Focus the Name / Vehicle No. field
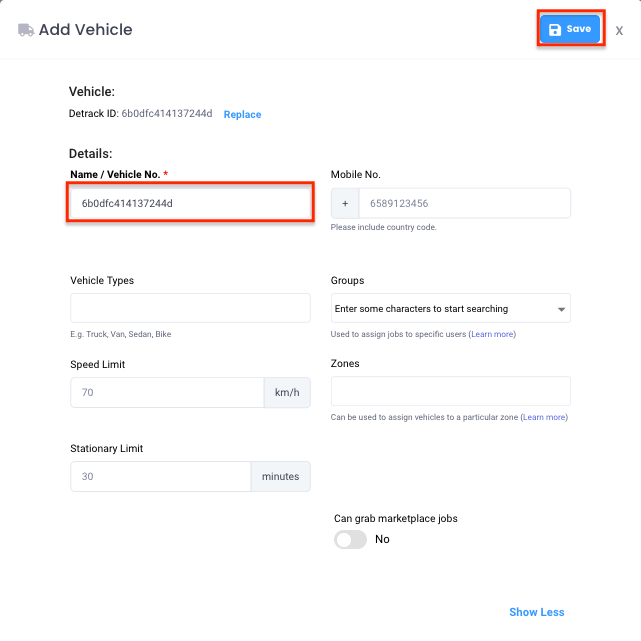This screenshot has height=641, width=641. pos(190,203)
